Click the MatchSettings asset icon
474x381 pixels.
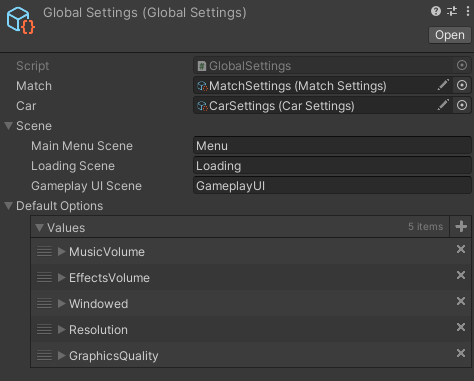coord(202,86)
